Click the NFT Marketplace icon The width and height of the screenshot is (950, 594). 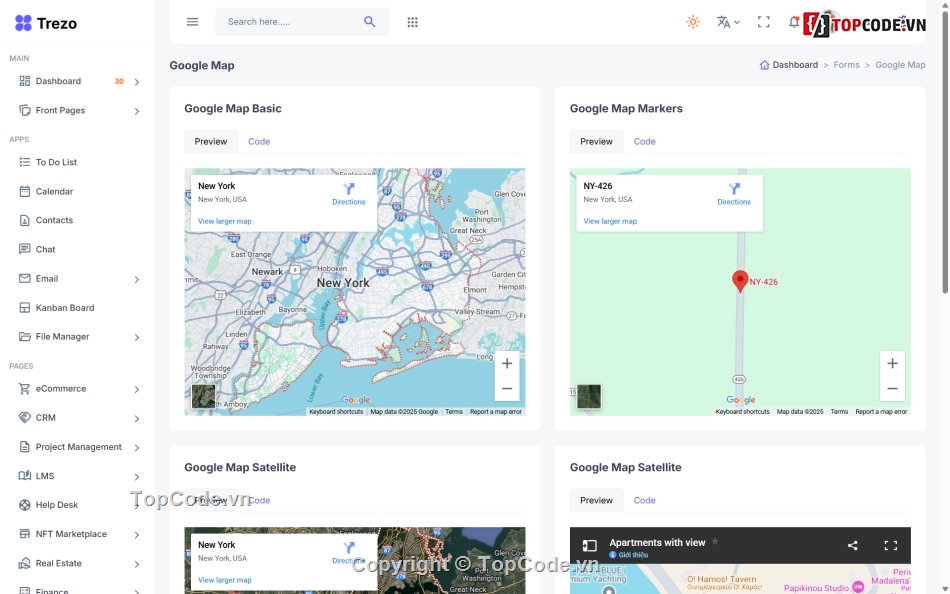click(x=24, y=534)
